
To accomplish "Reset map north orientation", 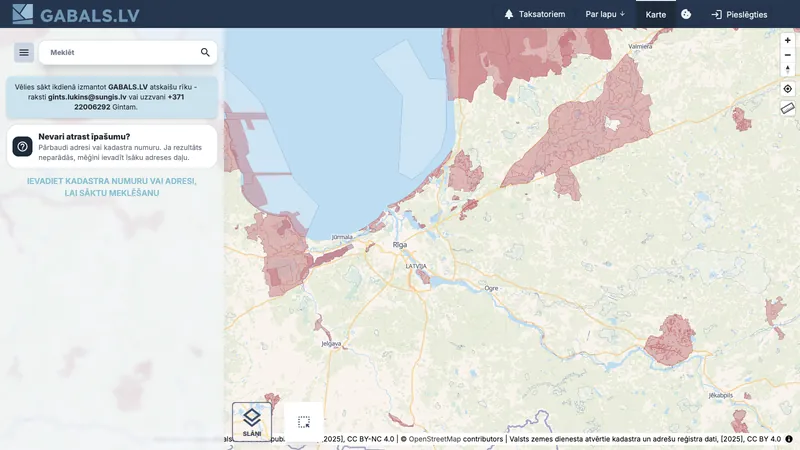I will [x=787, y=69].
